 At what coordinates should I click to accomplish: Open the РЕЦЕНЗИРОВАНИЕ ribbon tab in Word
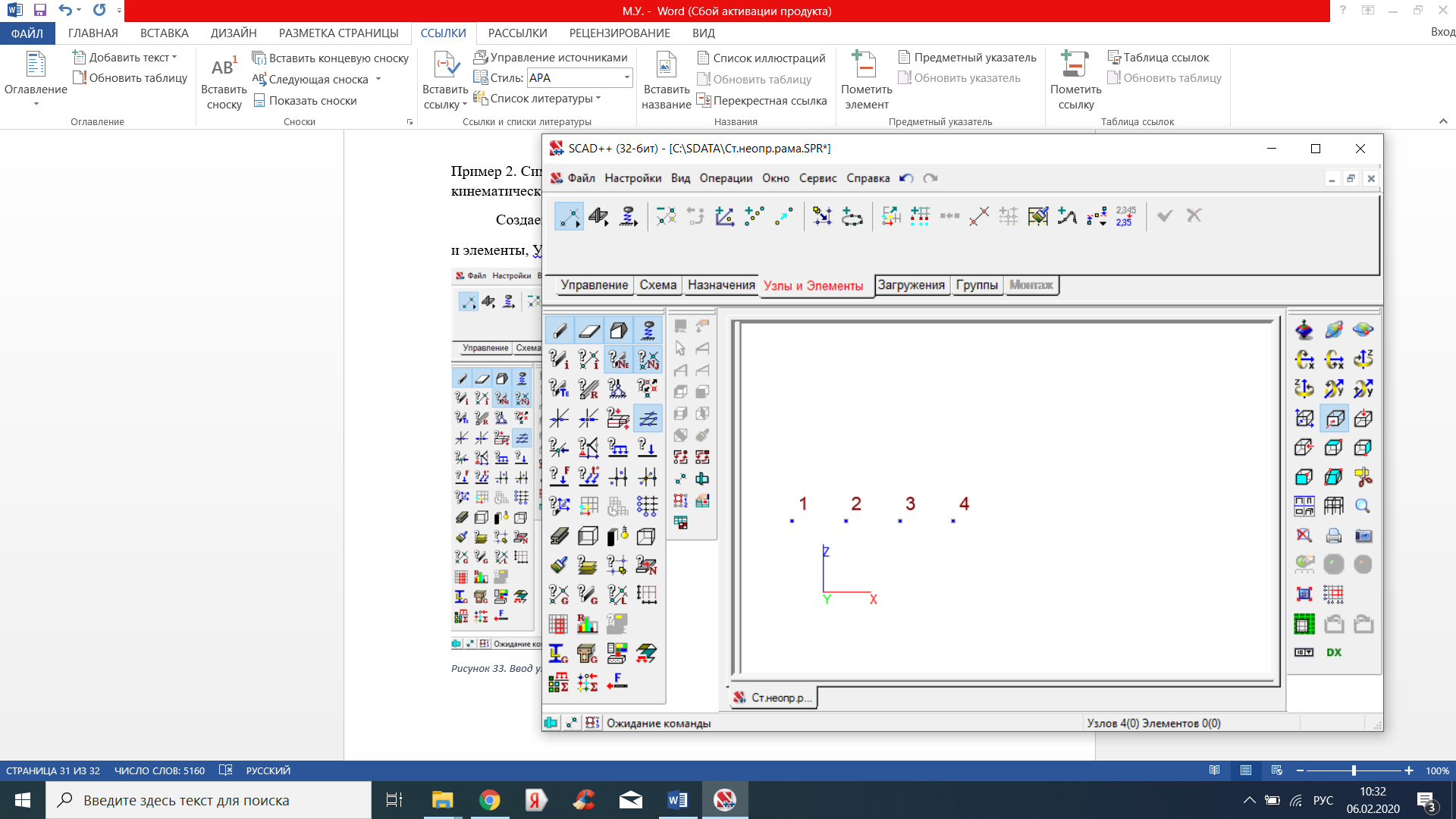(620, 33)
